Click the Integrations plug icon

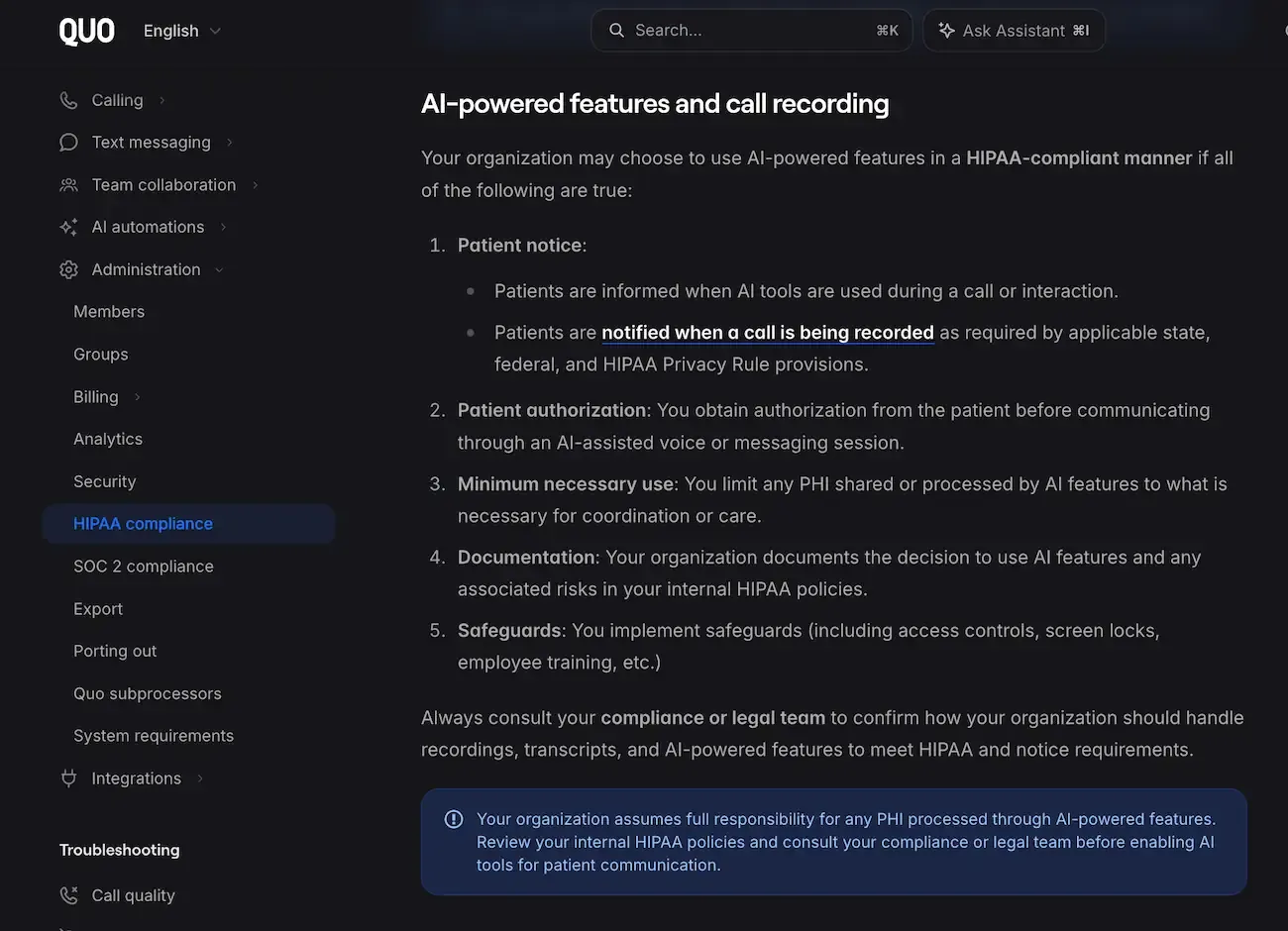pyautogui.click(x=68, y=778)
